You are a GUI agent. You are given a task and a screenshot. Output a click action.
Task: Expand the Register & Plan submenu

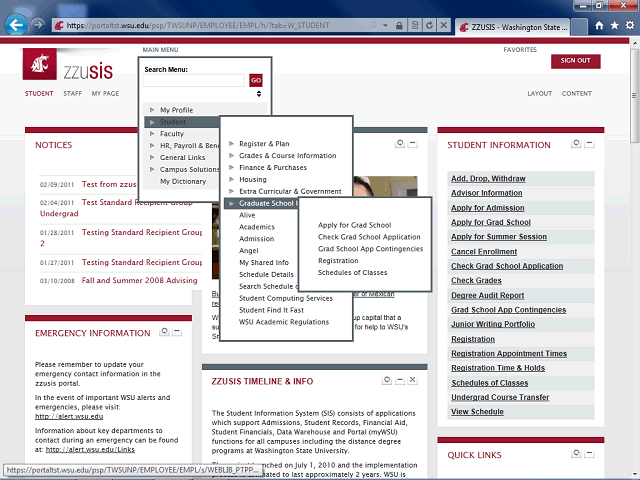coord(263,144)
